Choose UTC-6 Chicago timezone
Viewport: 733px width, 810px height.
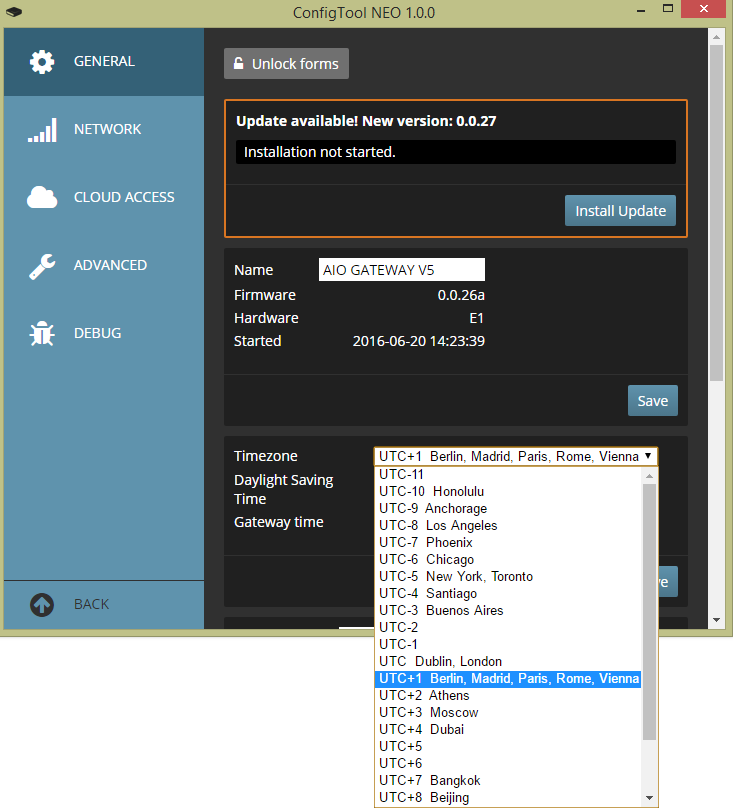coord(508,559)
